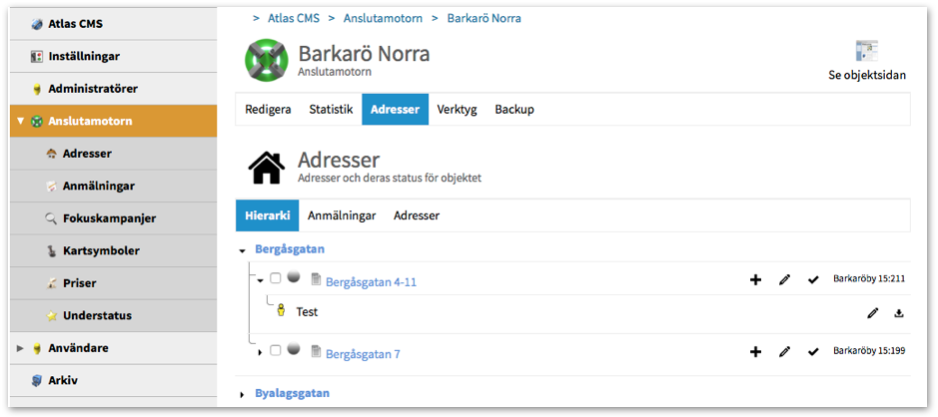Click the checkmark icon on Bergåsgatan 4-11 row

tap(813, 280)
